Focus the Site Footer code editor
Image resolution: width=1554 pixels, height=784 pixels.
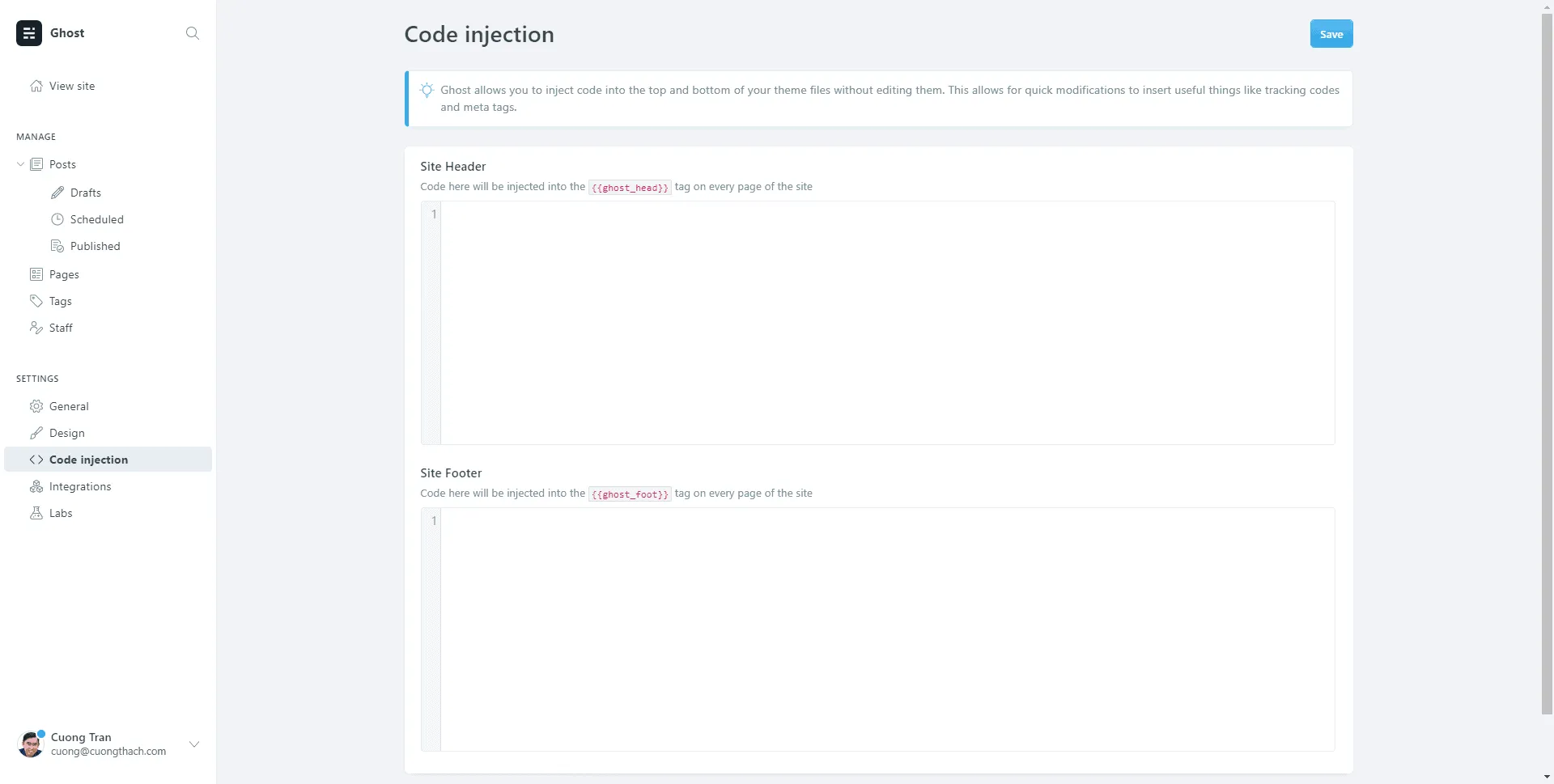877,629
